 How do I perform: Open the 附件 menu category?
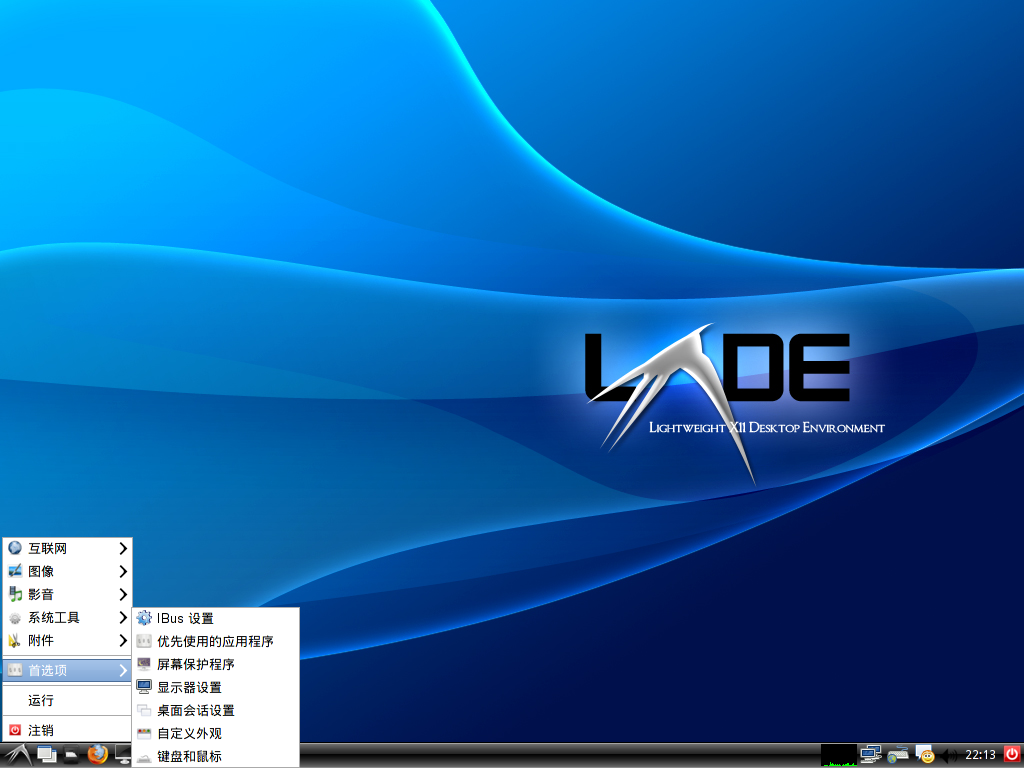(x=67, y=641)
